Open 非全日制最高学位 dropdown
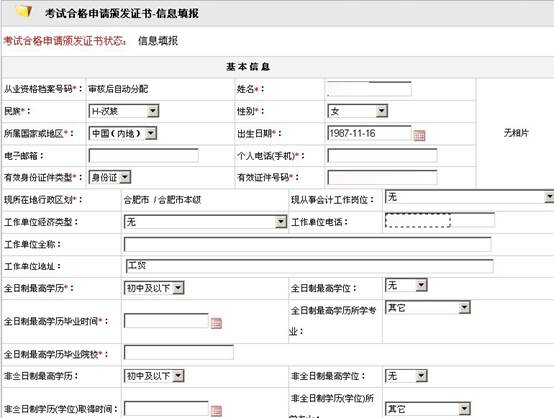This screenshot has width=554, height=418. (406, 376)
